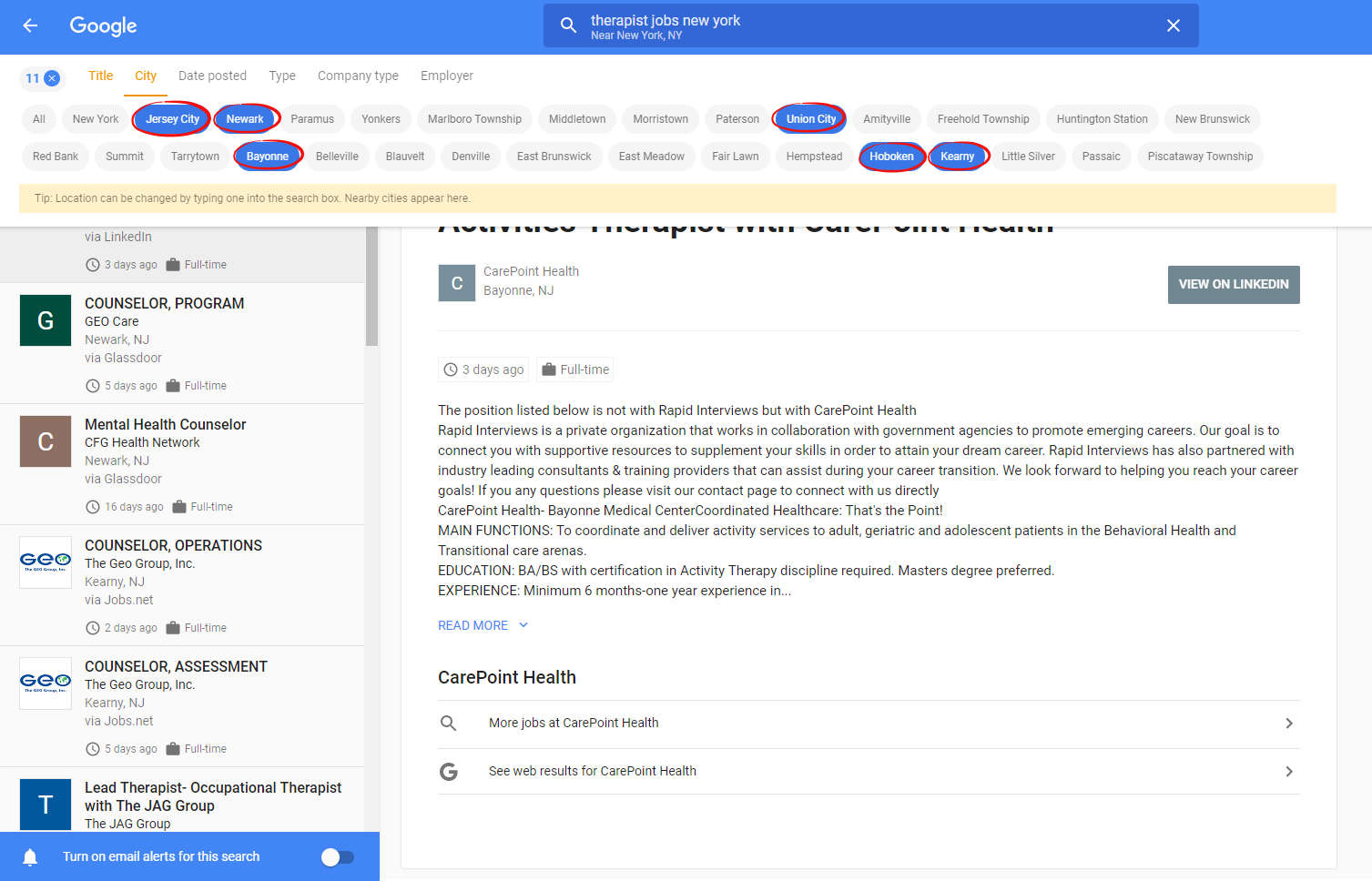Open More jobs at CarePoint Health chevron
Viewport: 1372px width, 881px height.
(x=1288, y=724)
